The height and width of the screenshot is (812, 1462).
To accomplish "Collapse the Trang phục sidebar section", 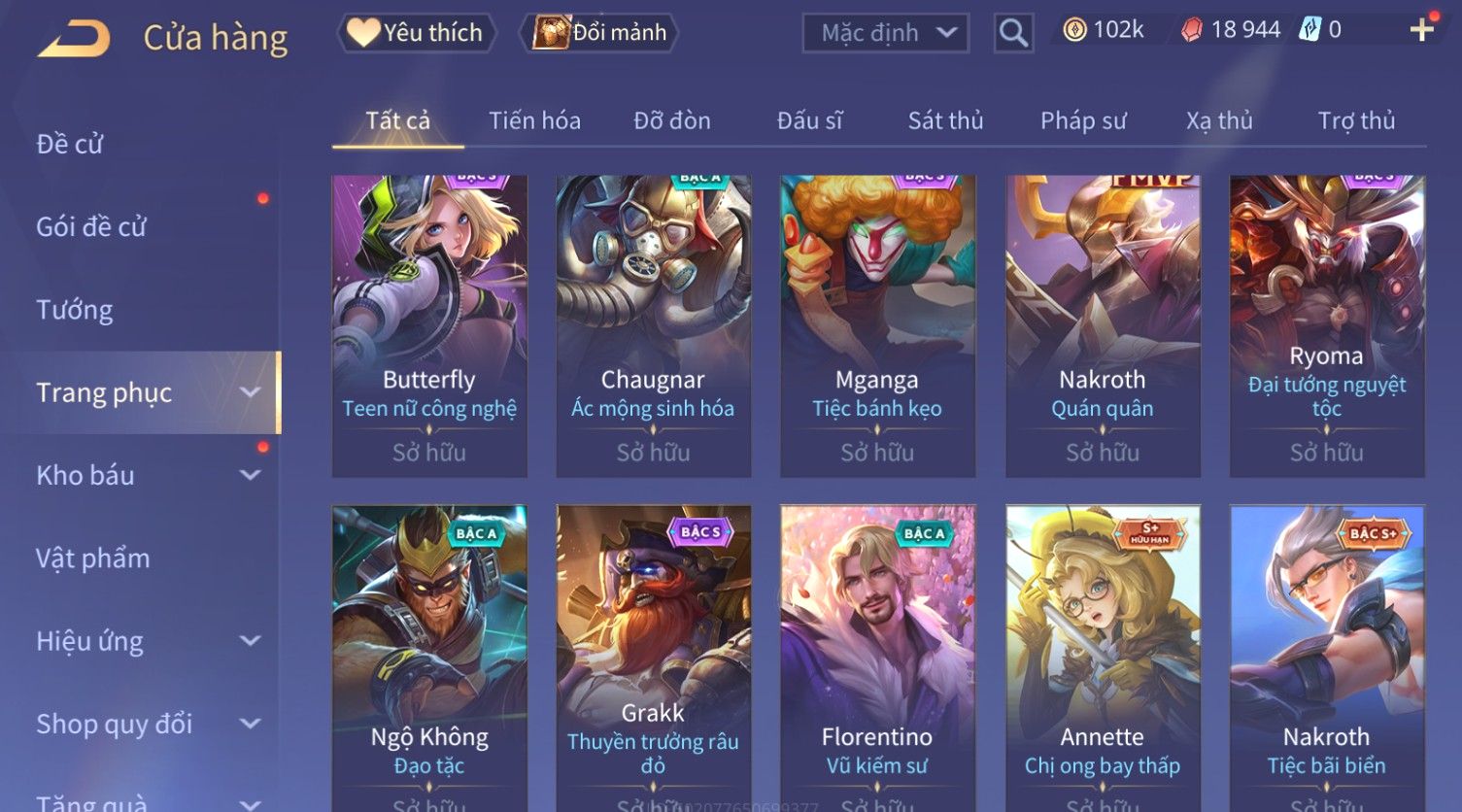I will [x=251, y=392].
